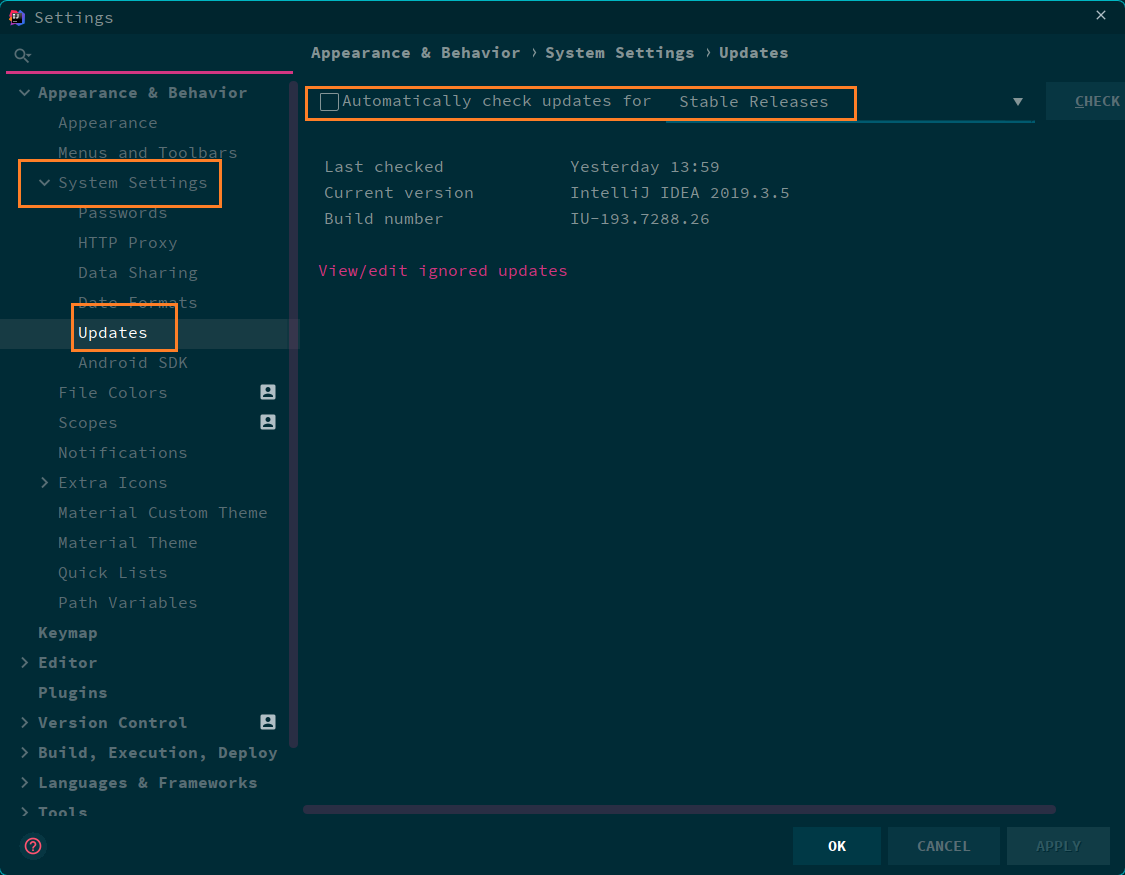Enable Automatically check updates checkbox
1125x875 pixels.
(x=329, y=102)
